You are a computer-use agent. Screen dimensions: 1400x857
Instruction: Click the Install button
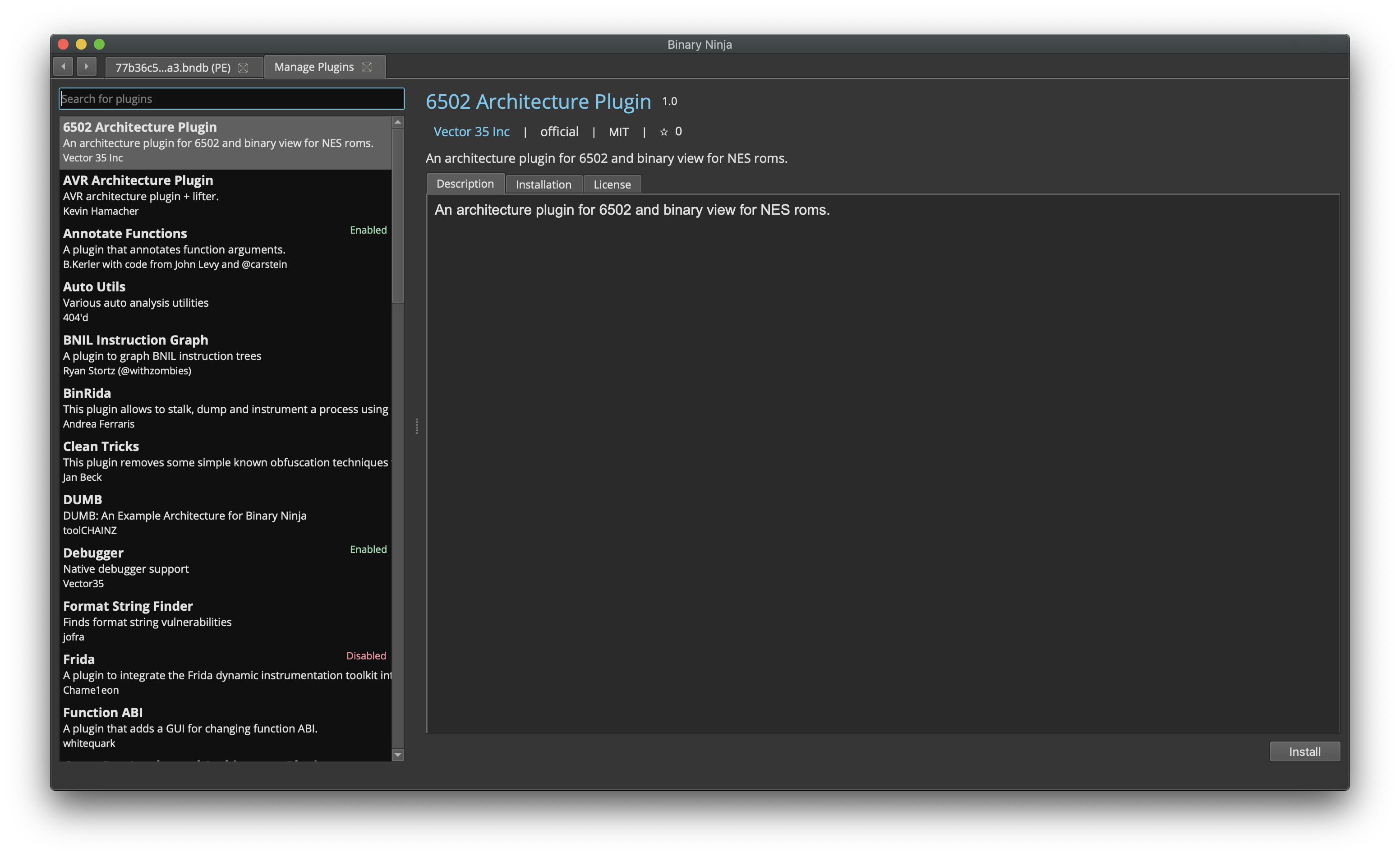(1304, 751)
